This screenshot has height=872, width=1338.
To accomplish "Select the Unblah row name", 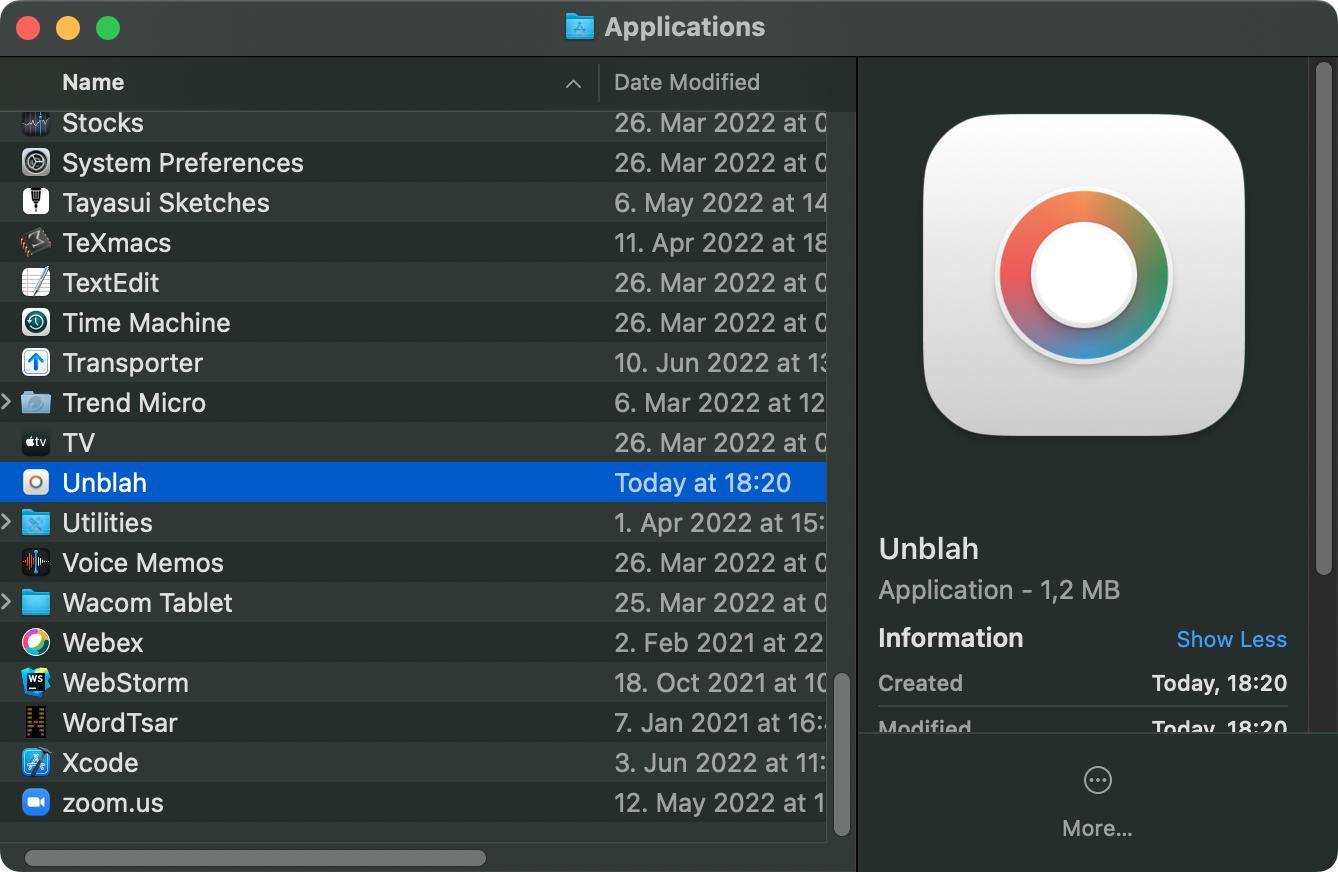I will pos(105,483).
